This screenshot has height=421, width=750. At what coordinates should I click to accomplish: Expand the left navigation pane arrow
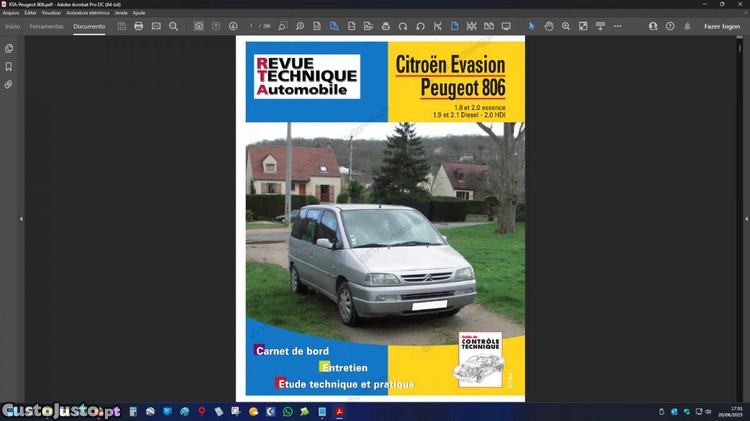pyautogui.click(x=21, y=218)
